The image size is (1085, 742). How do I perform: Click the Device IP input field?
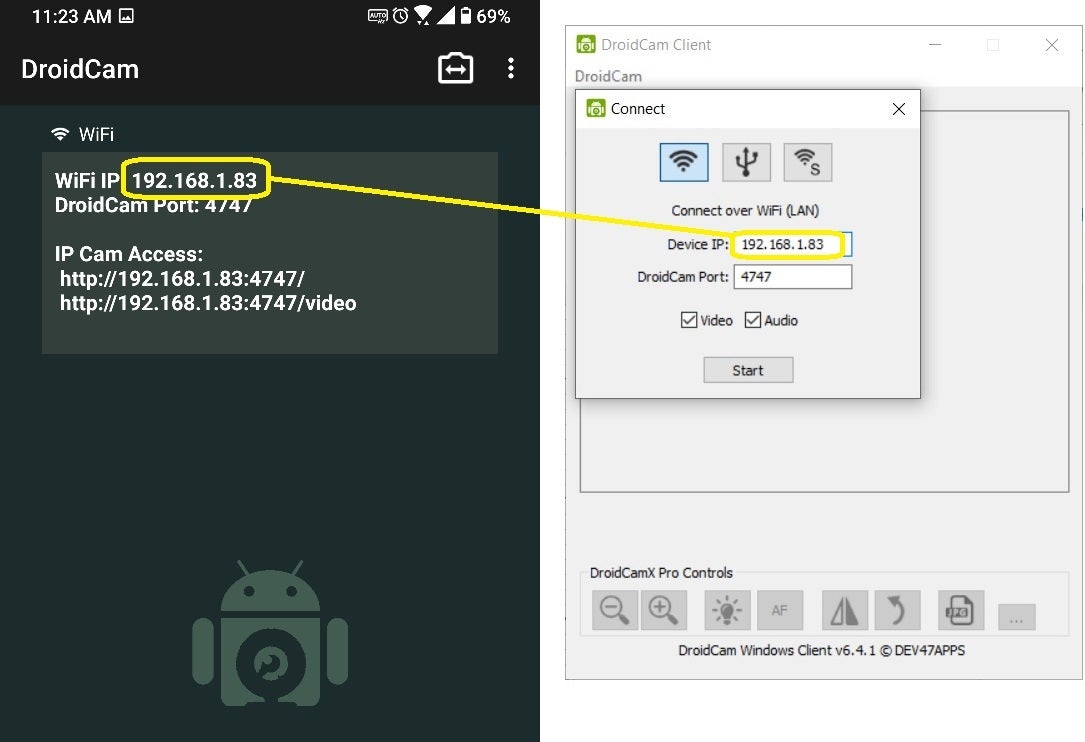792,244
